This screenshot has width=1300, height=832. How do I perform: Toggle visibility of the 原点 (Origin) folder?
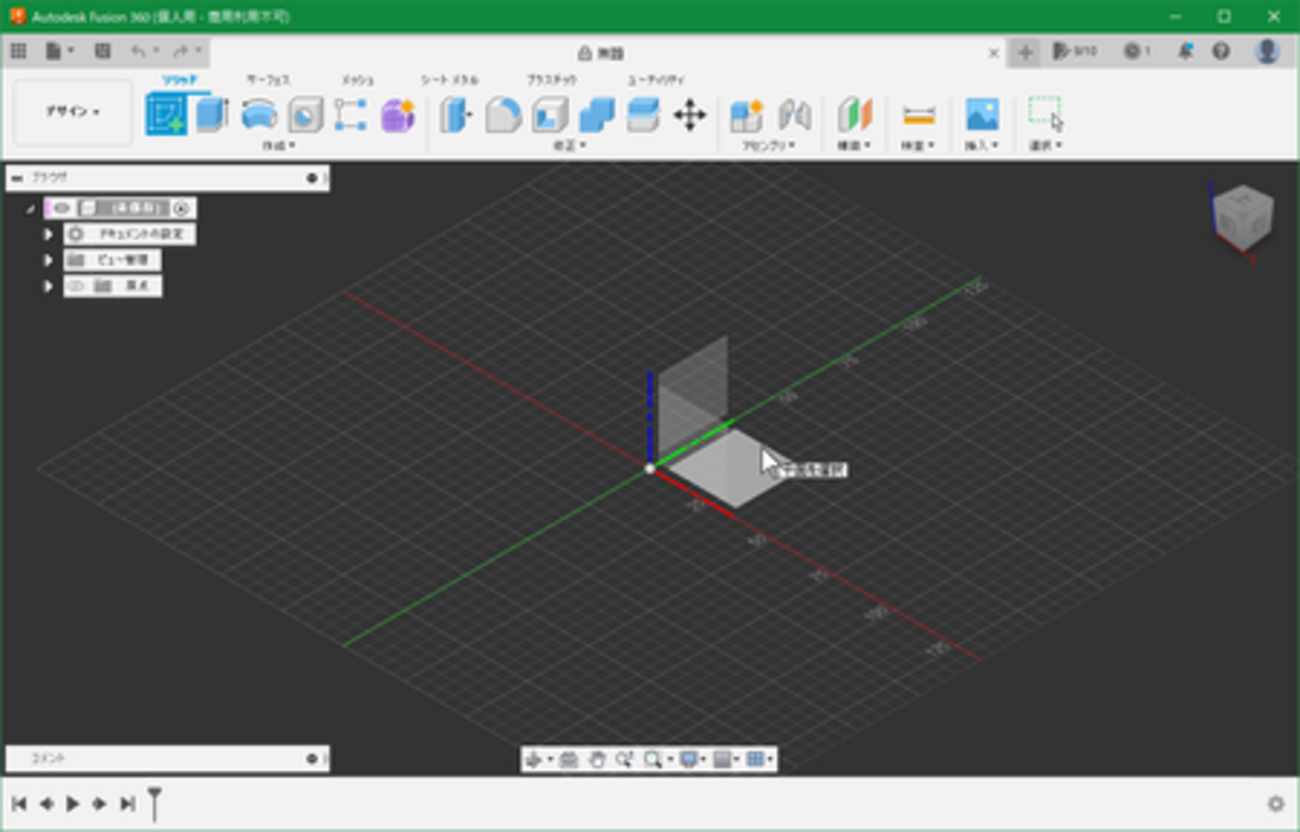pos(76,286)
